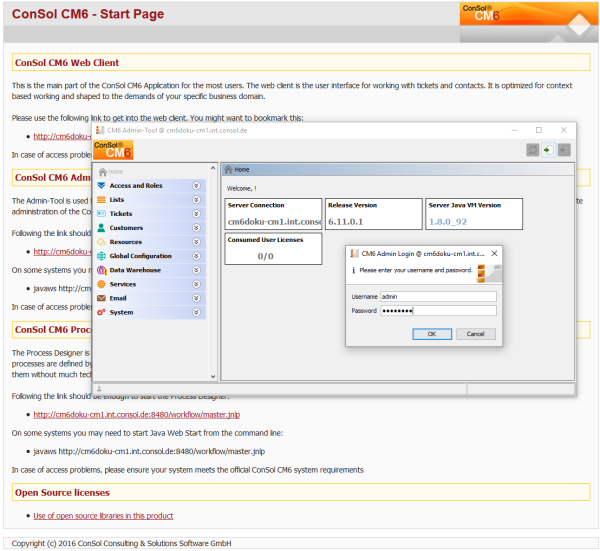The width and height of the screenshot is (600, 551).
Task: Click the Global Configuration globe icon
Action: 101,256
